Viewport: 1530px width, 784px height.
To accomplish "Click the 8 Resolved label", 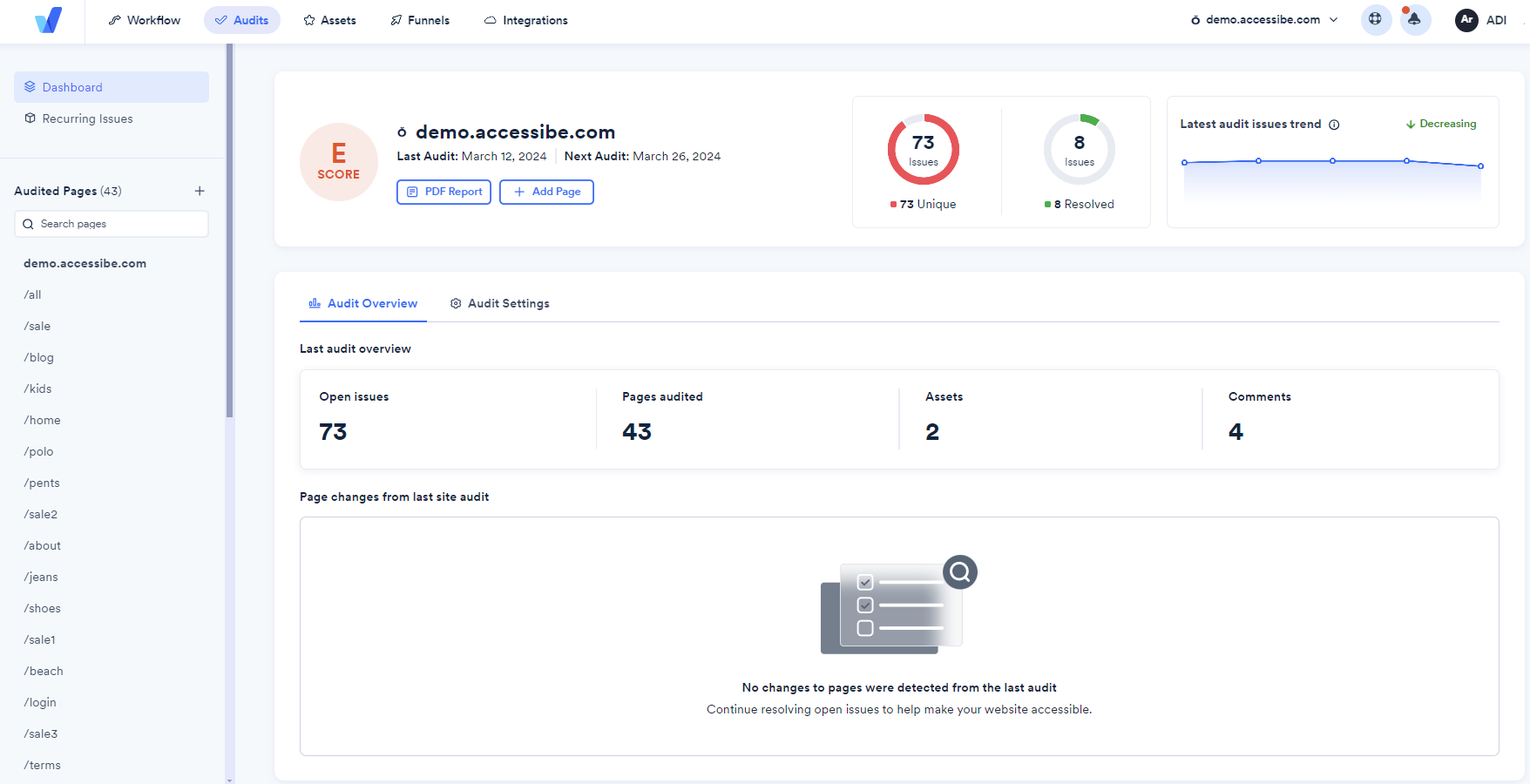I will (x=1080, y=204).
